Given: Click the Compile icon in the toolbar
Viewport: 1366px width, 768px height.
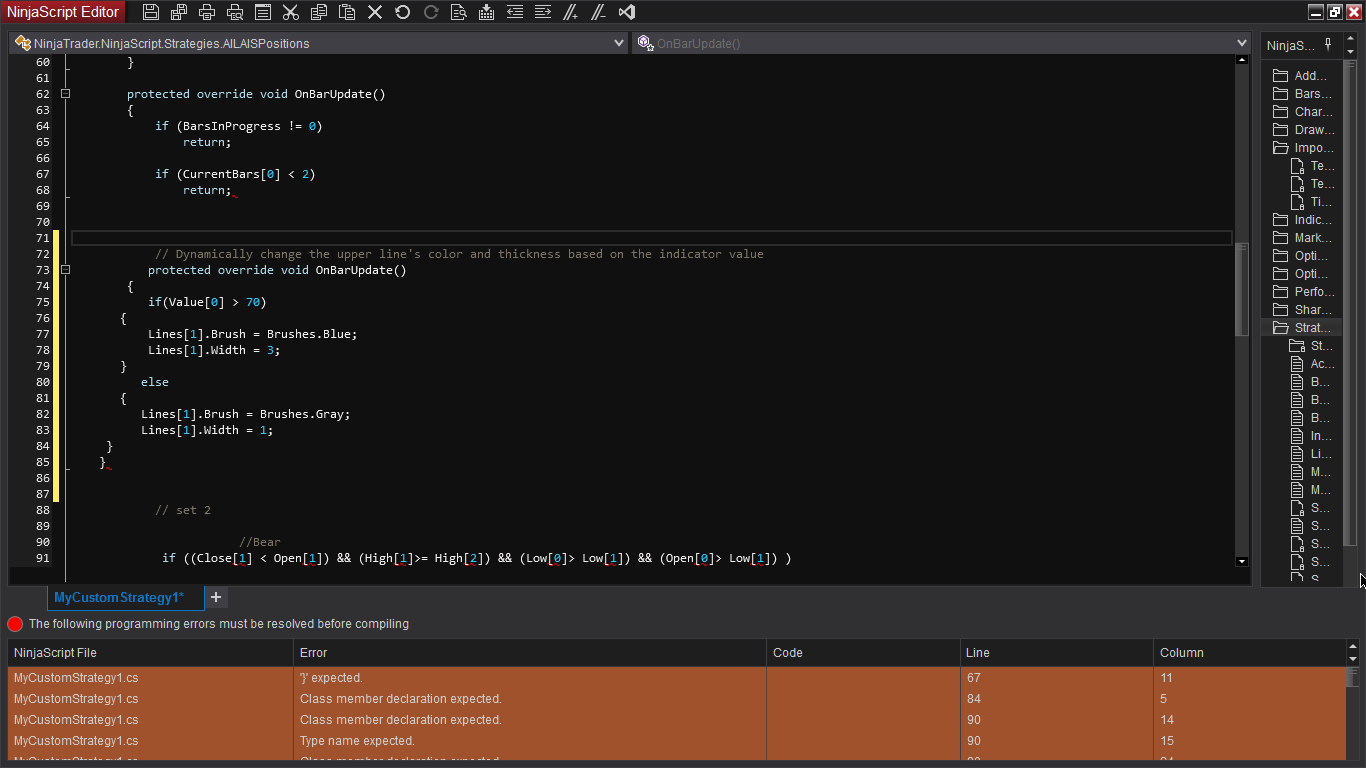Looking at the screenshot, I should tap(487, 12).
